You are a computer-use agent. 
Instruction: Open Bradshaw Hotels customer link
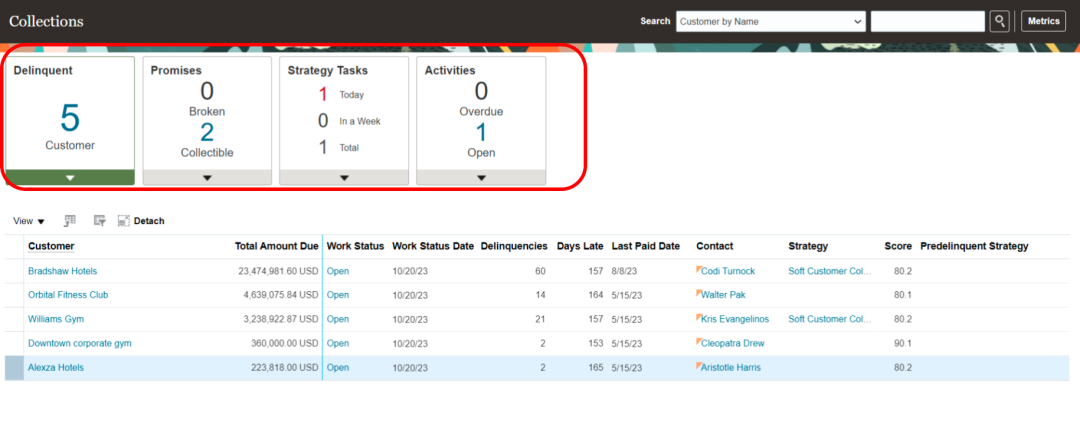(63, 271)
